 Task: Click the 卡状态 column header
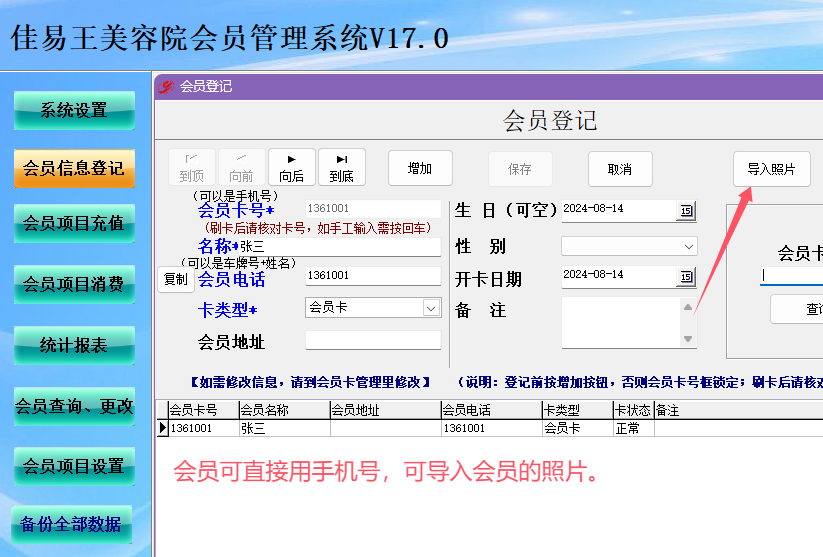(634, 410)
